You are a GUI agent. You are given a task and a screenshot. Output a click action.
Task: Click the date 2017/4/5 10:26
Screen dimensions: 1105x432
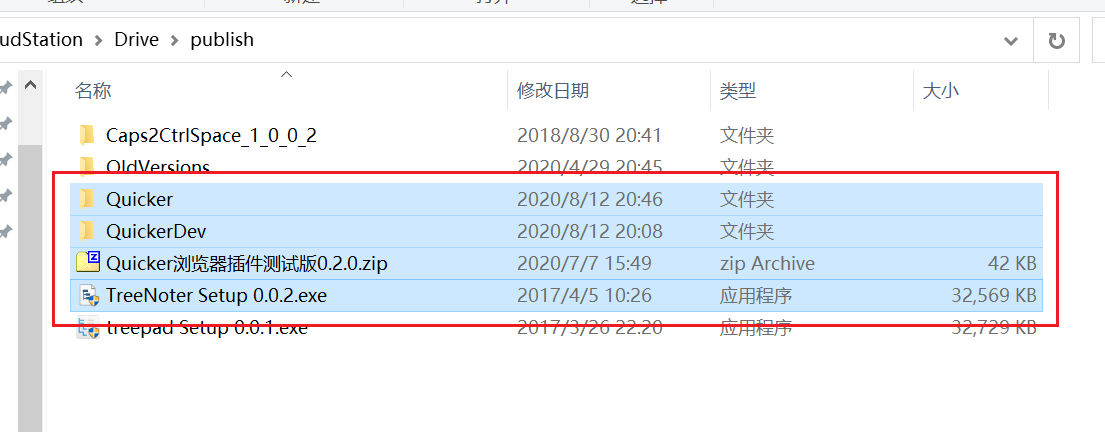click(x=584, y=296)
